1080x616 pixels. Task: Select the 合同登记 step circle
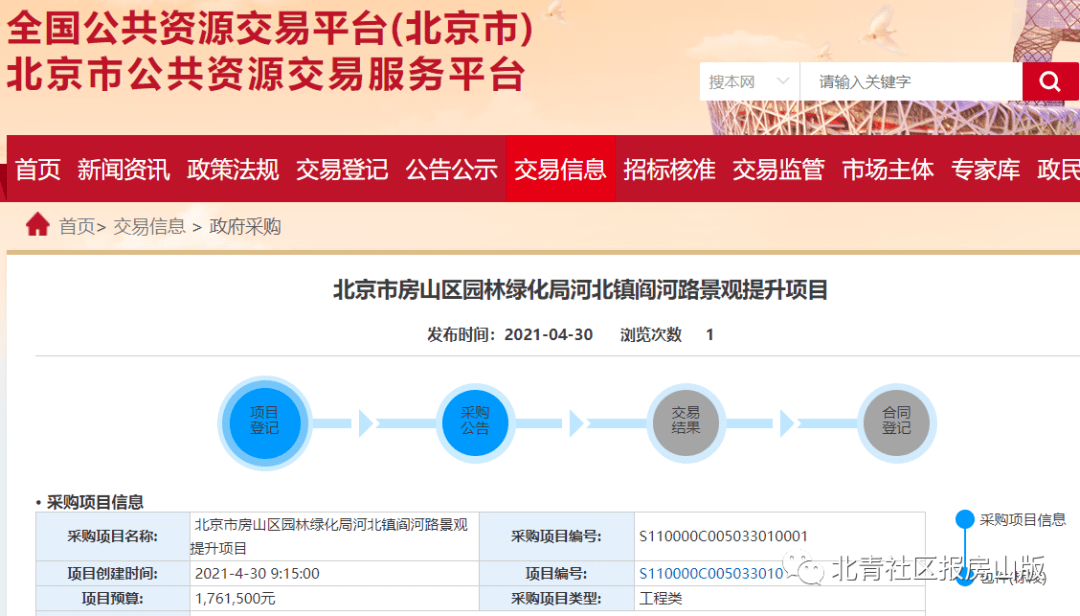896,422
